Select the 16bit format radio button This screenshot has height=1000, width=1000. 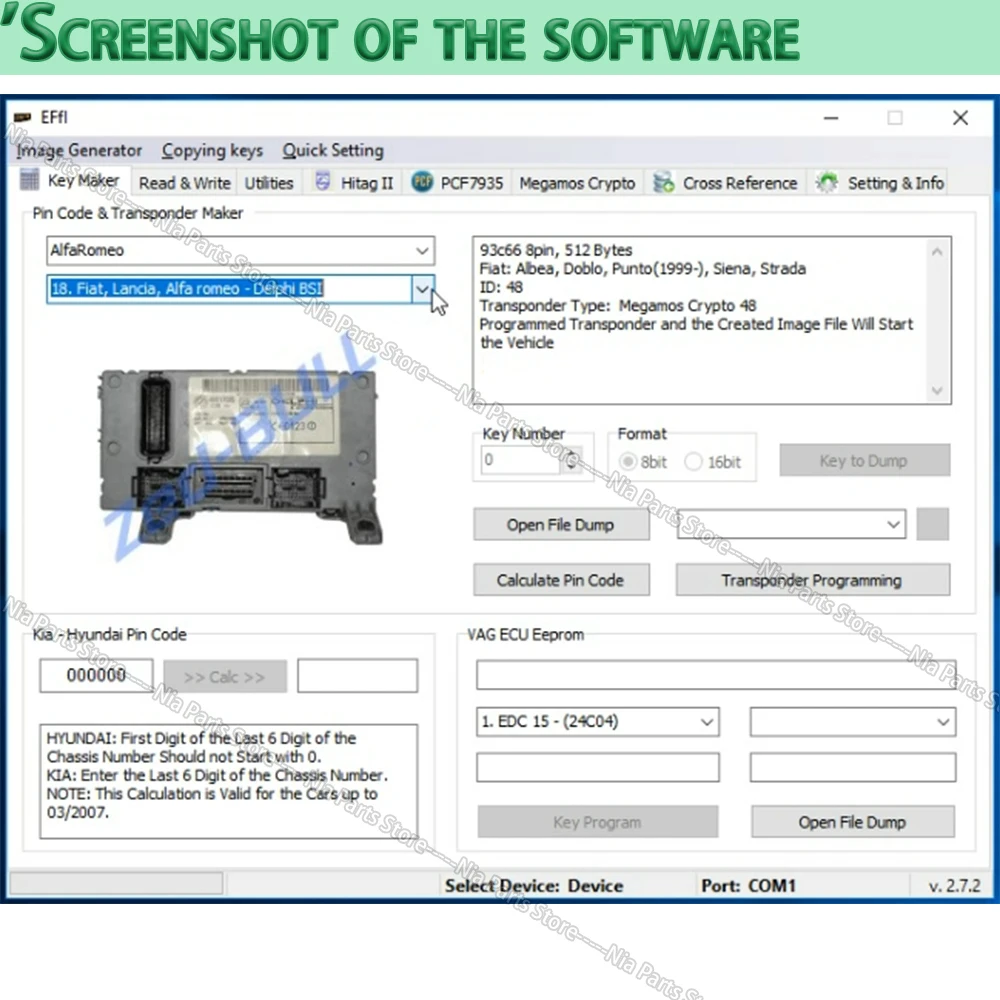693,461
